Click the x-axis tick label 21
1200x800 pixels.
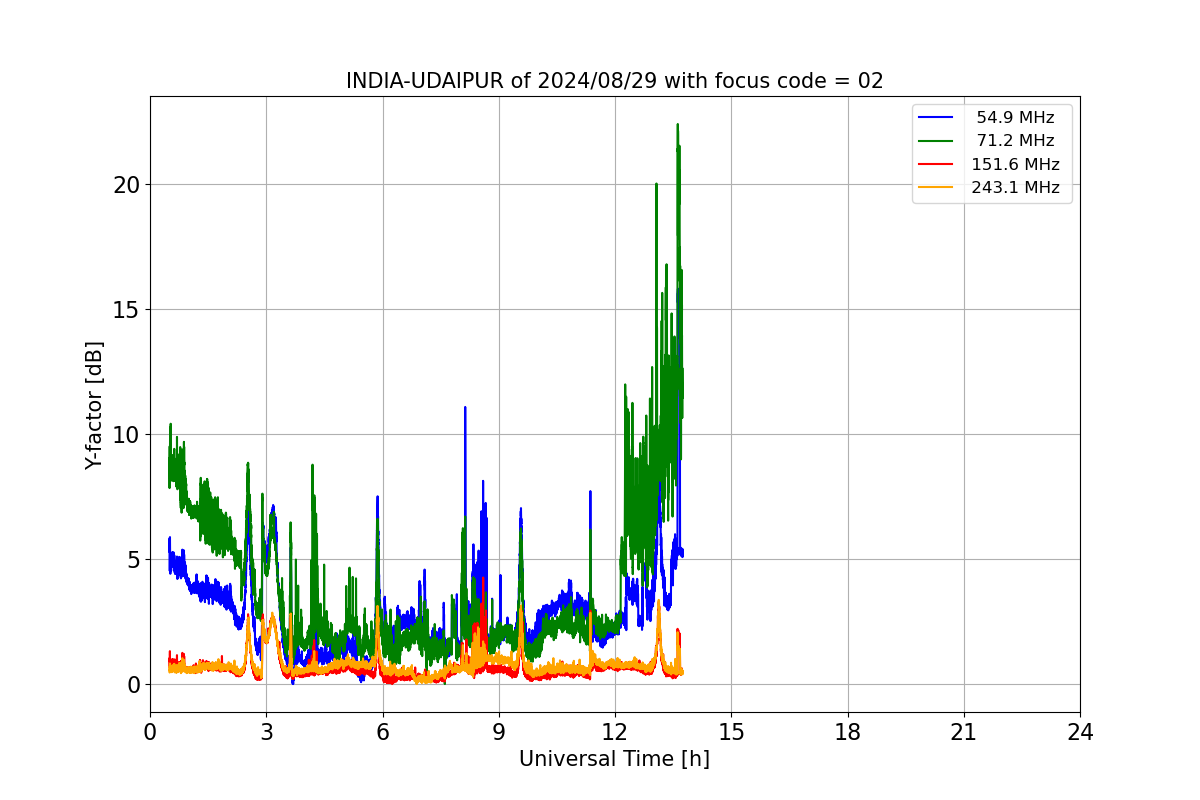point(964,732)
